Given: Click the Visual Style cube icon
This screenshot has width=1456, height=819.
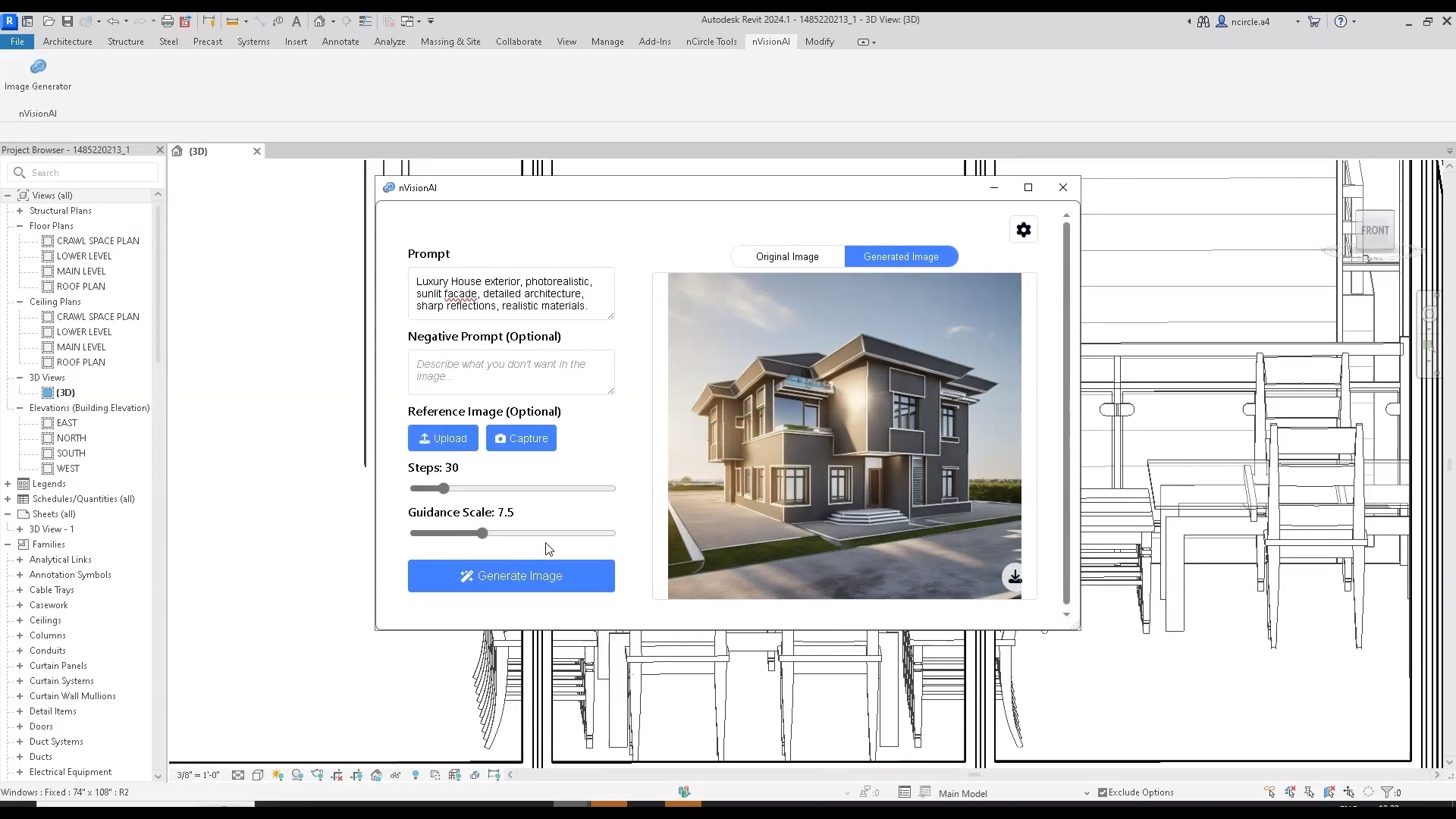Looking at the screenshot, I should tap(258, 775).
